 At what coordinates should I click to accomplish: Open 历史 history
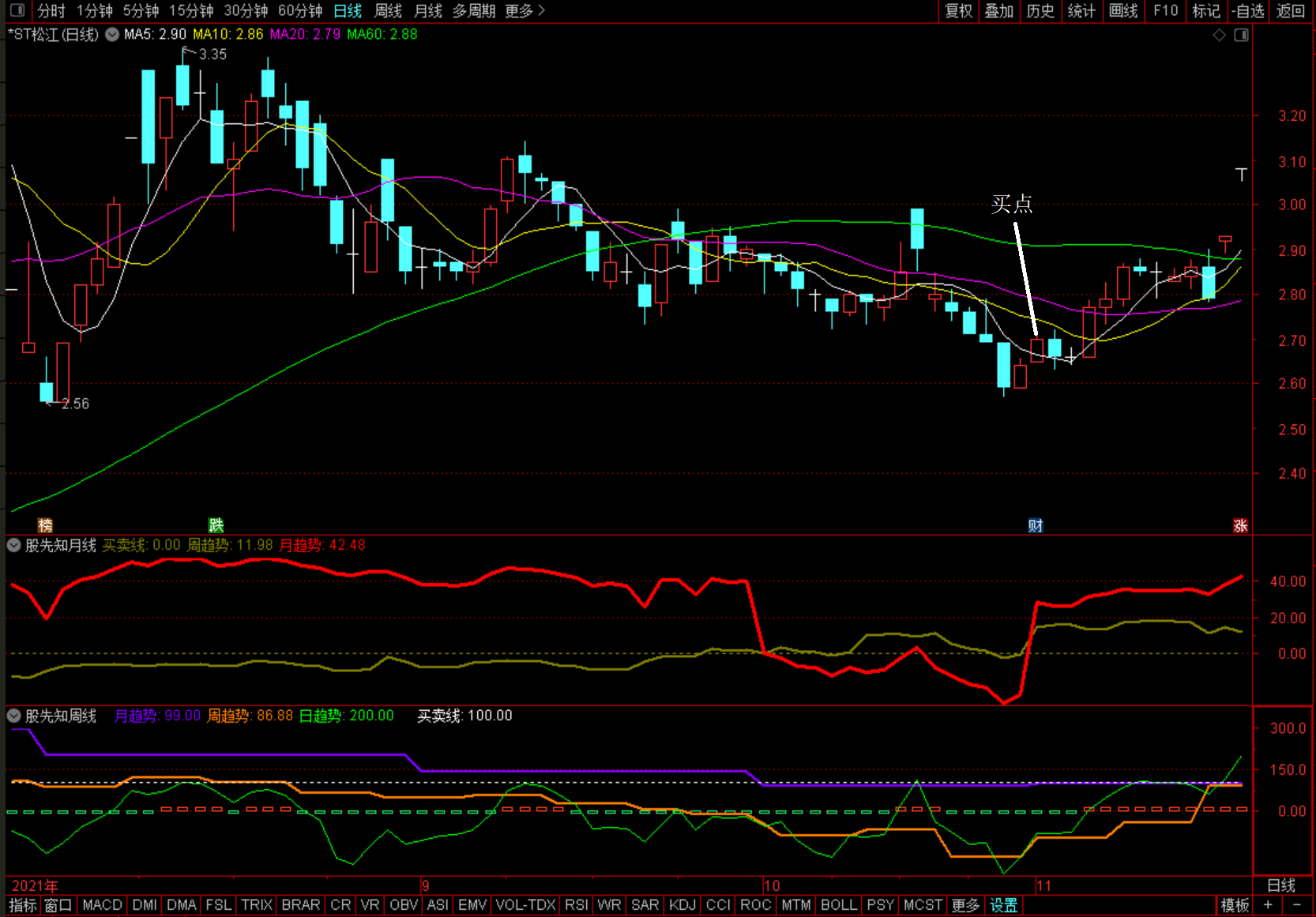pos(1040,10)
